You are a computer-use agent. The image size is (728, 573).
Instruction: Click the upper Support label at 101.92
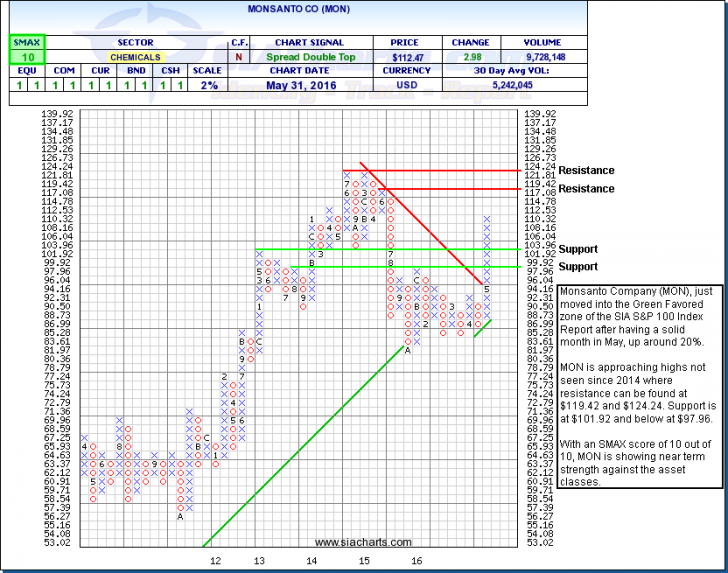tap(579, 249)
